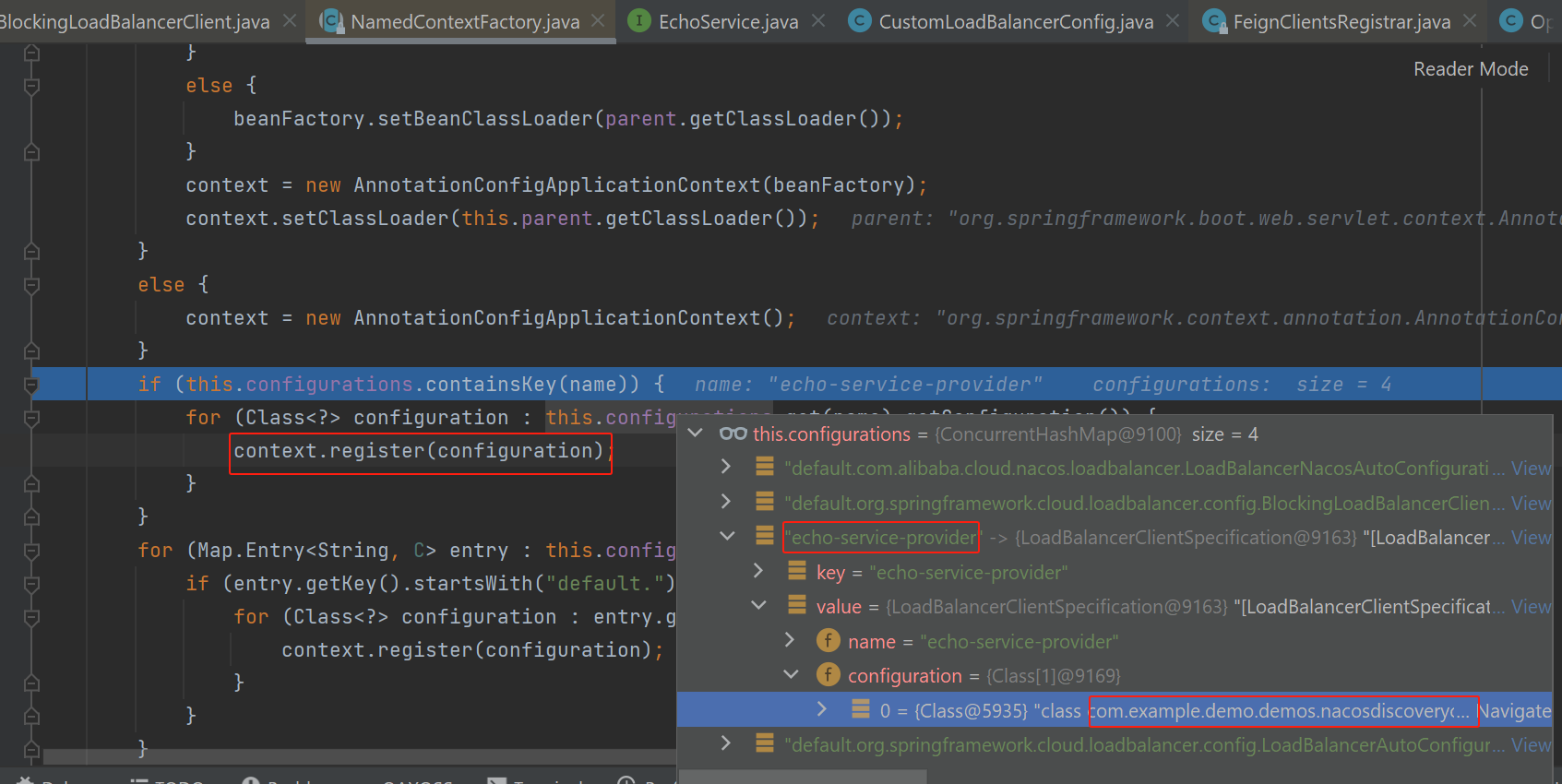Toggle fold marker at the if containsKey line
The width and height of the screenshot is (1562, 784).
31,385
